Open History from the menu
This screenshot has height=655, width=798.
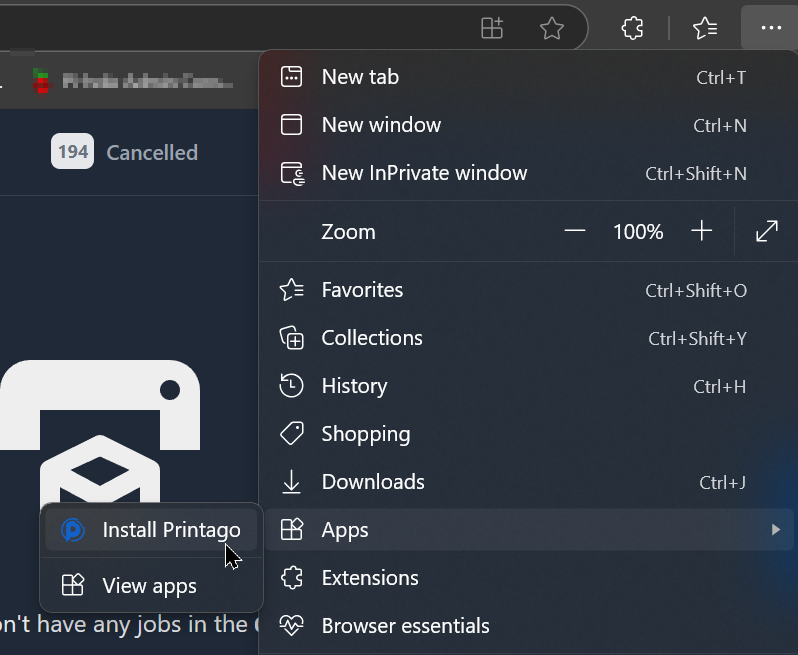[354, 386]
